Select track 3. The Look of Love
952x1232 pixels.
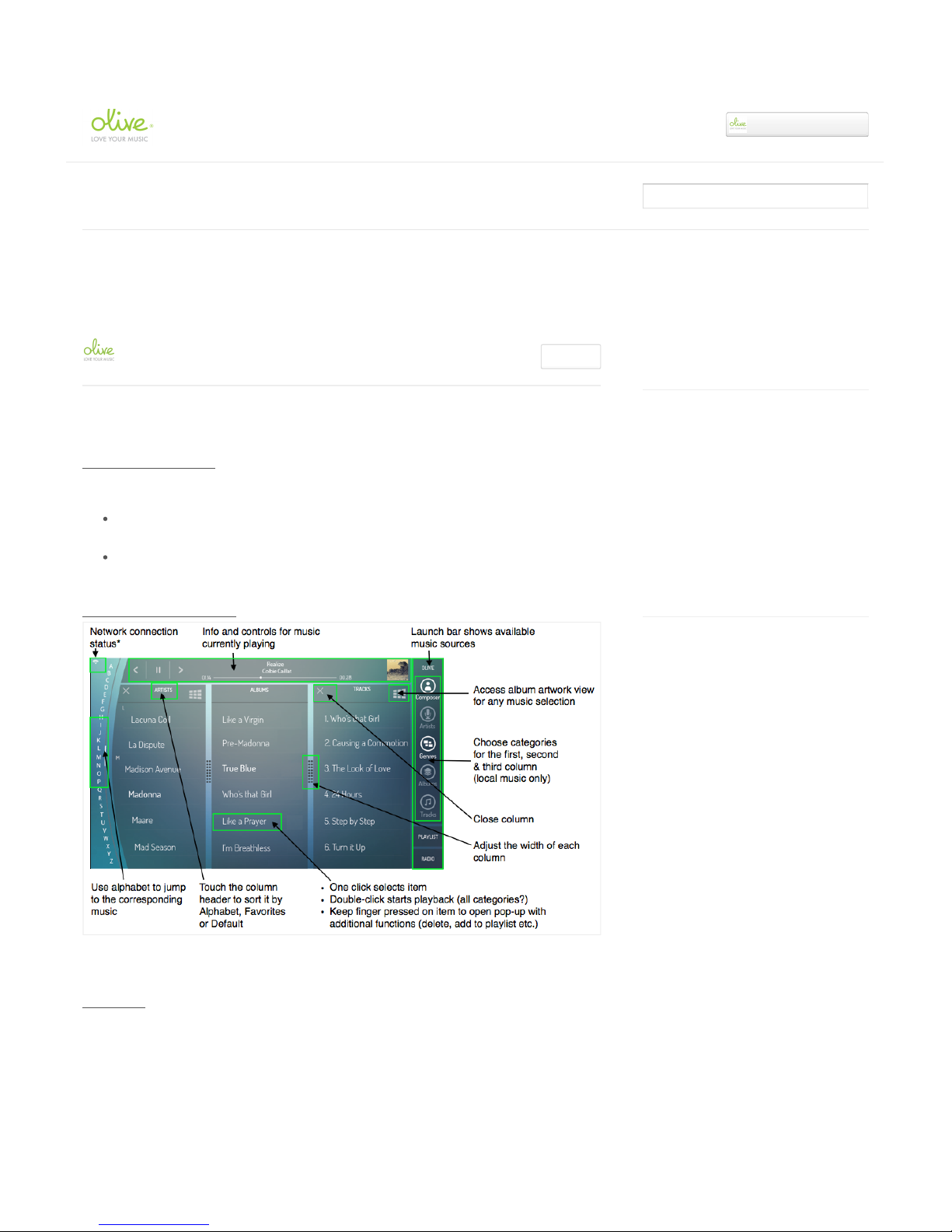357,768
